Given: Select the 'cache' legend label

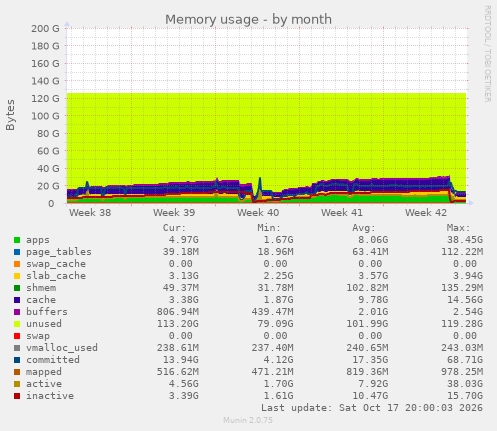Looking at the screenshot, I should pos(41,300).
